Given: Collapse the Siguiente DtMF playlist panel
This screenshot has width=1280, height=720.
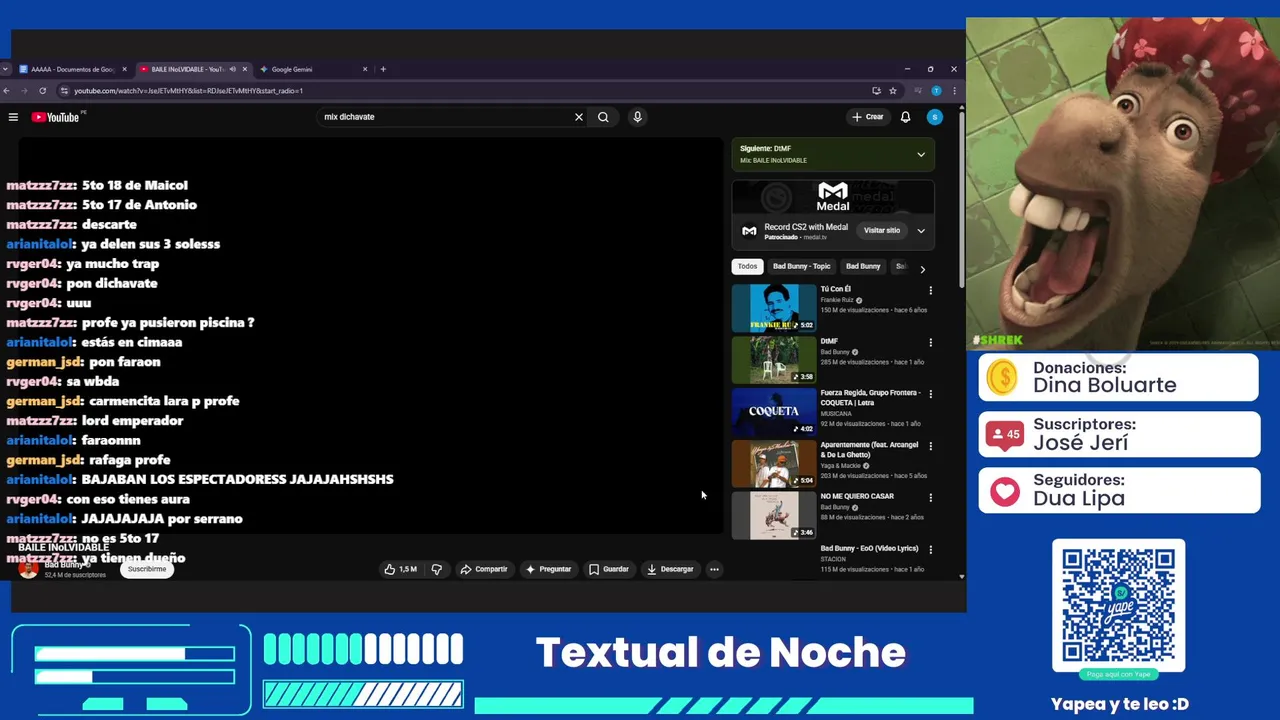Looking at the screenshot, I should tap(921, 154).
